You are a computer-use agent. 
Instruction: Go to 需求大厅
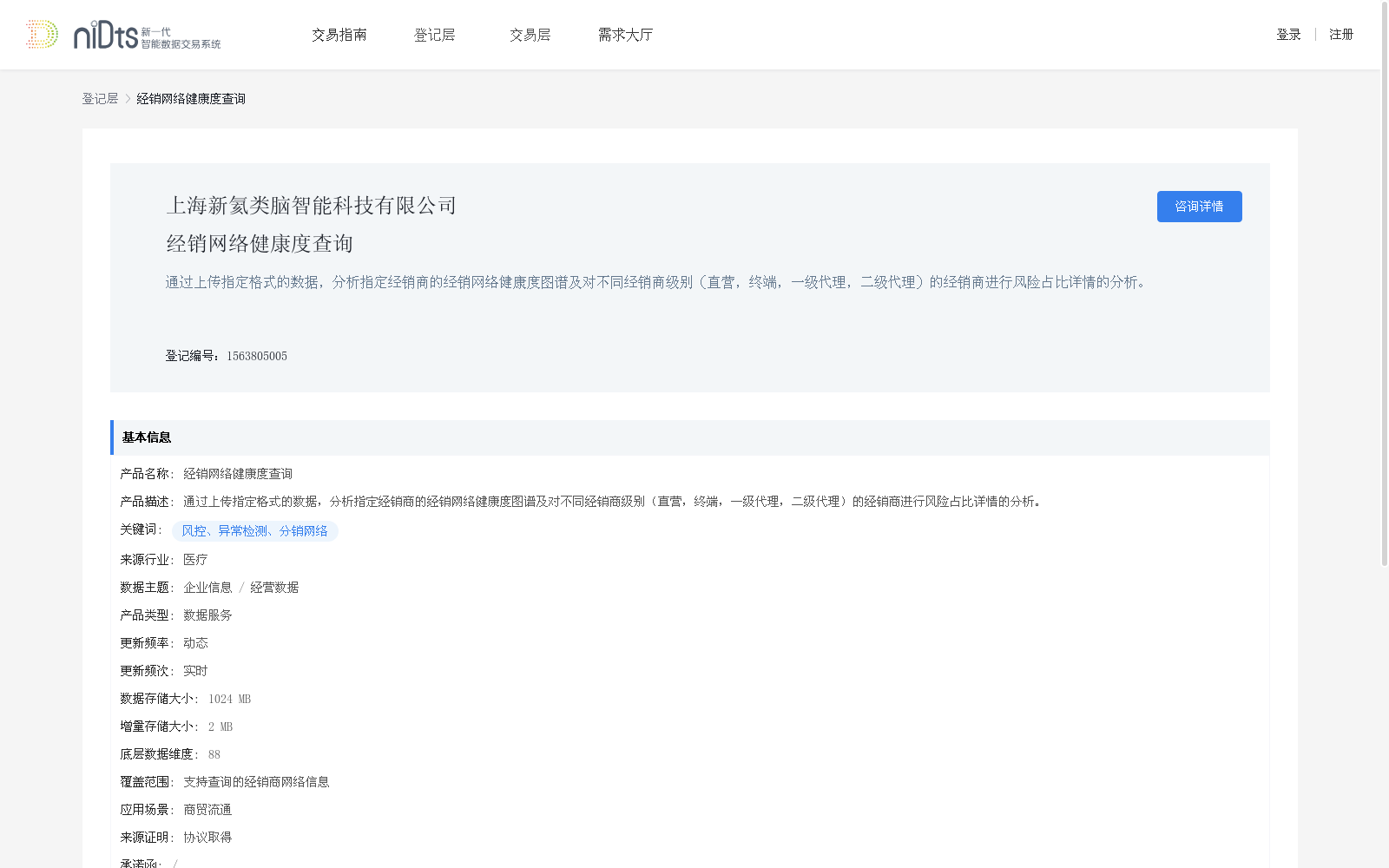[625, 35]
